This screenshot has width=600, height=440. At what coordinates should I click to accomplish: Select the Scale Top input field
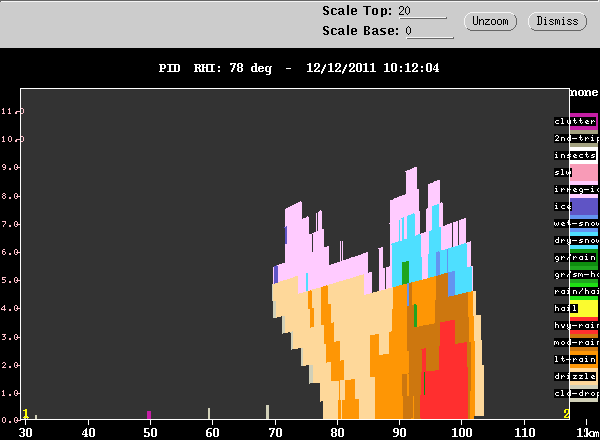[x=422, y=11]
